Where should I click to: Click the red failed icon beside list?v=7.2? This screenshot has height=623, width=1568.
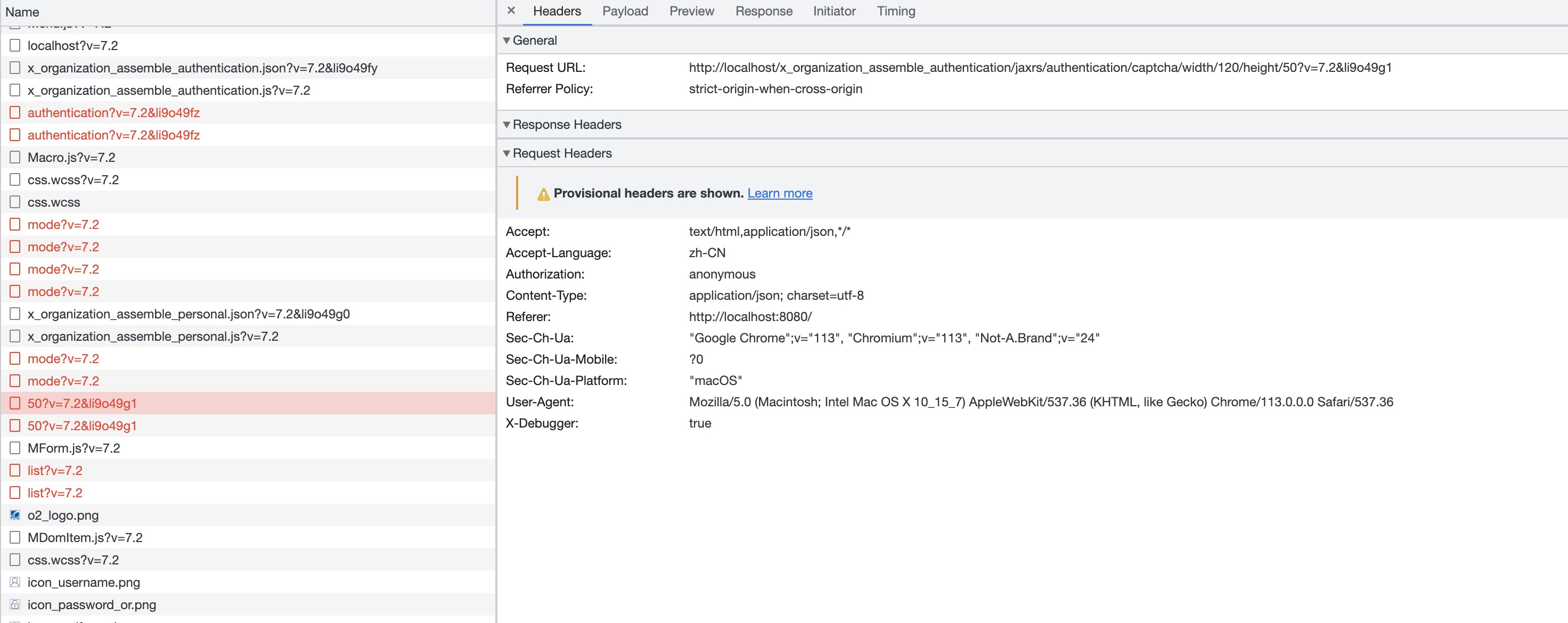15,470
